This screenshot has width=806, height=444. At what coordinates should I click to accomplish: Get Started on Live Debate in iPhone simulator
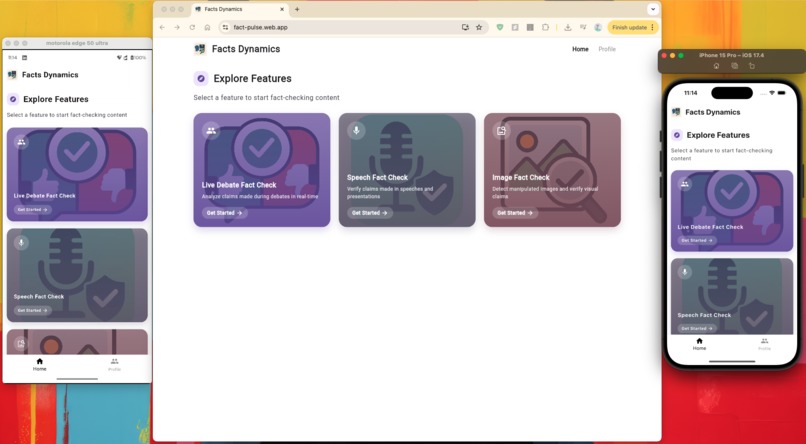click(697, 240)
